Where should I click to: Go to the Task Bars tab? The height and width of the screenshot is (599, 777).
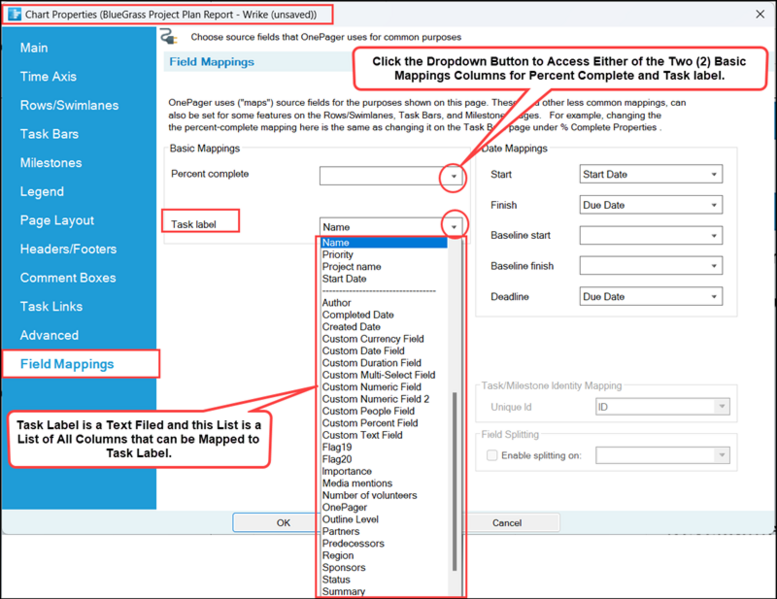click(49, 134)
